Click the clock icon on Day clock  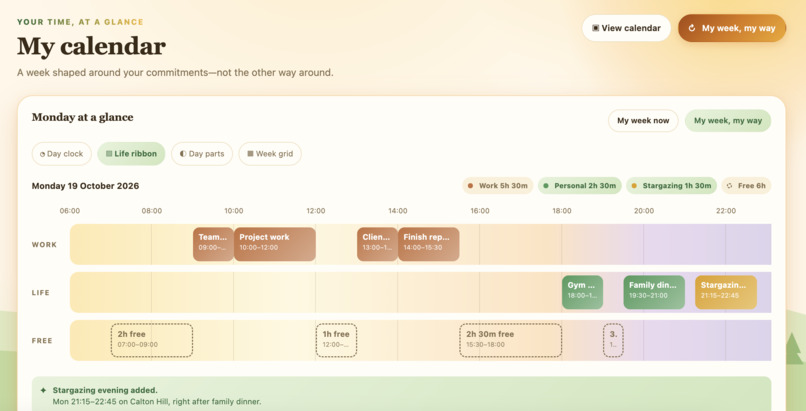click(x=42, y=154)
